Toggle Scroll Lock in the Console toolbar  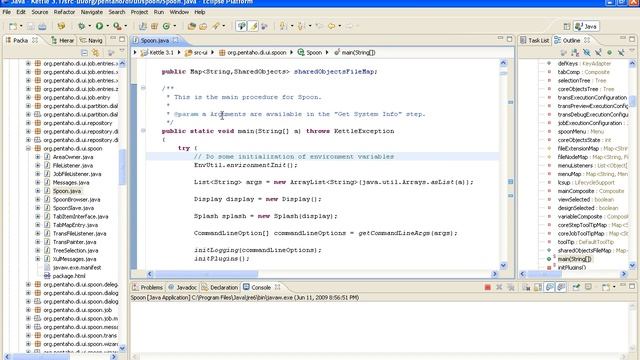pos(538,288)
